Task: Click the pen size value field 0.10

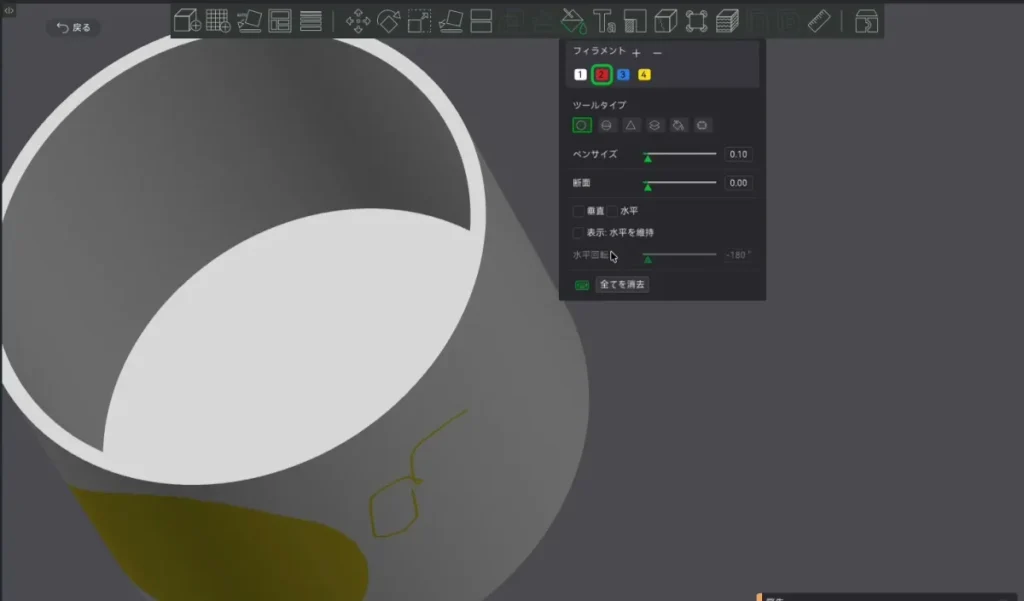Action: coord(738,154)
